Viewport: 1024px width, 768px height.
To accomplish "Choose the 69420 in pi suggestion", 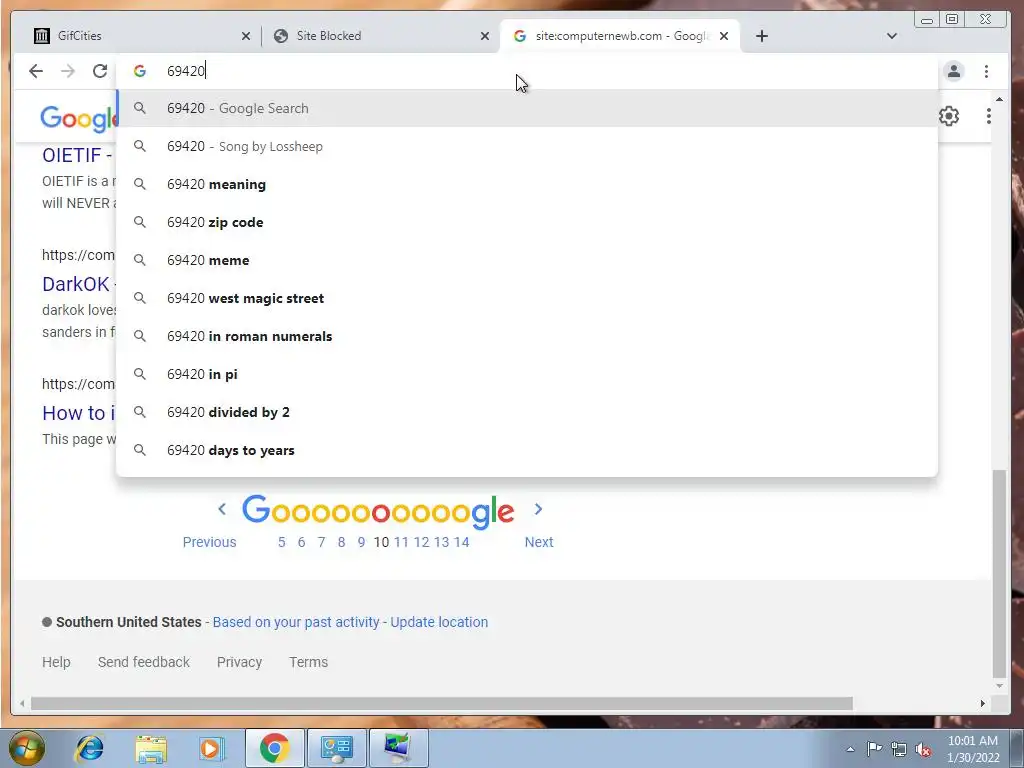I will (526, 374).
